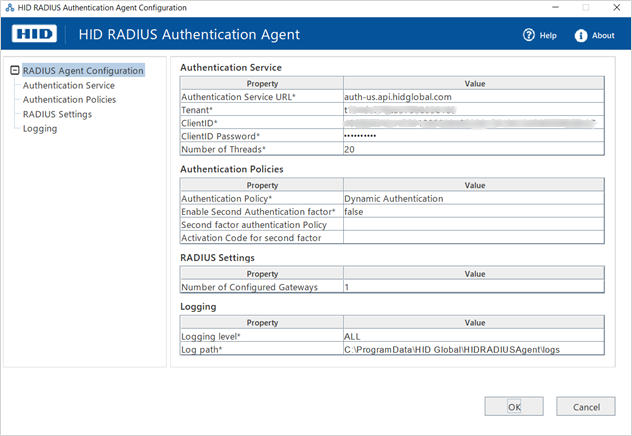Click Property header in Authentication Service table
The height and width of the screenshot is (436, 632).
click(x=262, y=83)
